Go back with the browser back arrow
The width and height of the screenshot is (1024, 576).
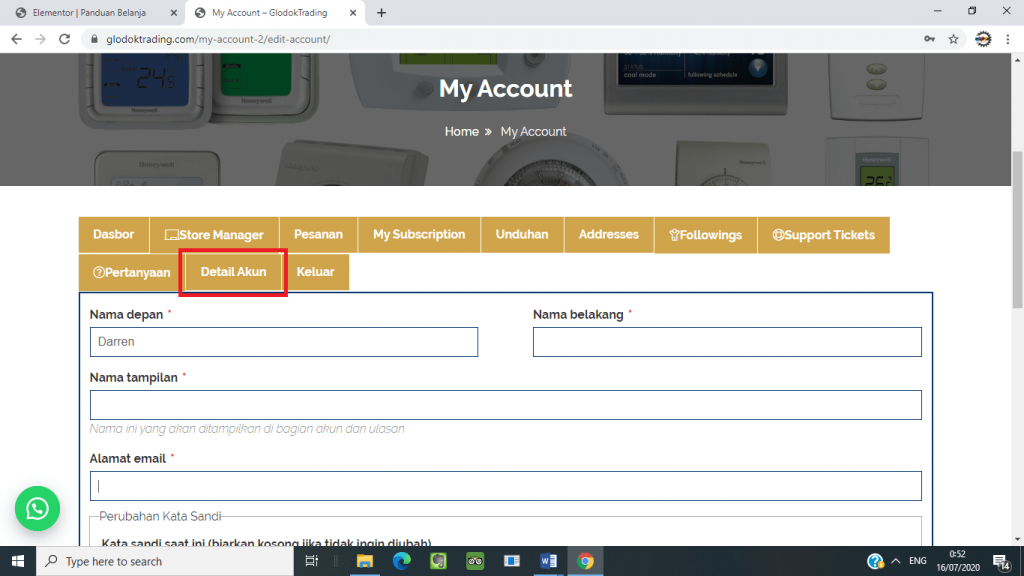click(x=16, y=39)
